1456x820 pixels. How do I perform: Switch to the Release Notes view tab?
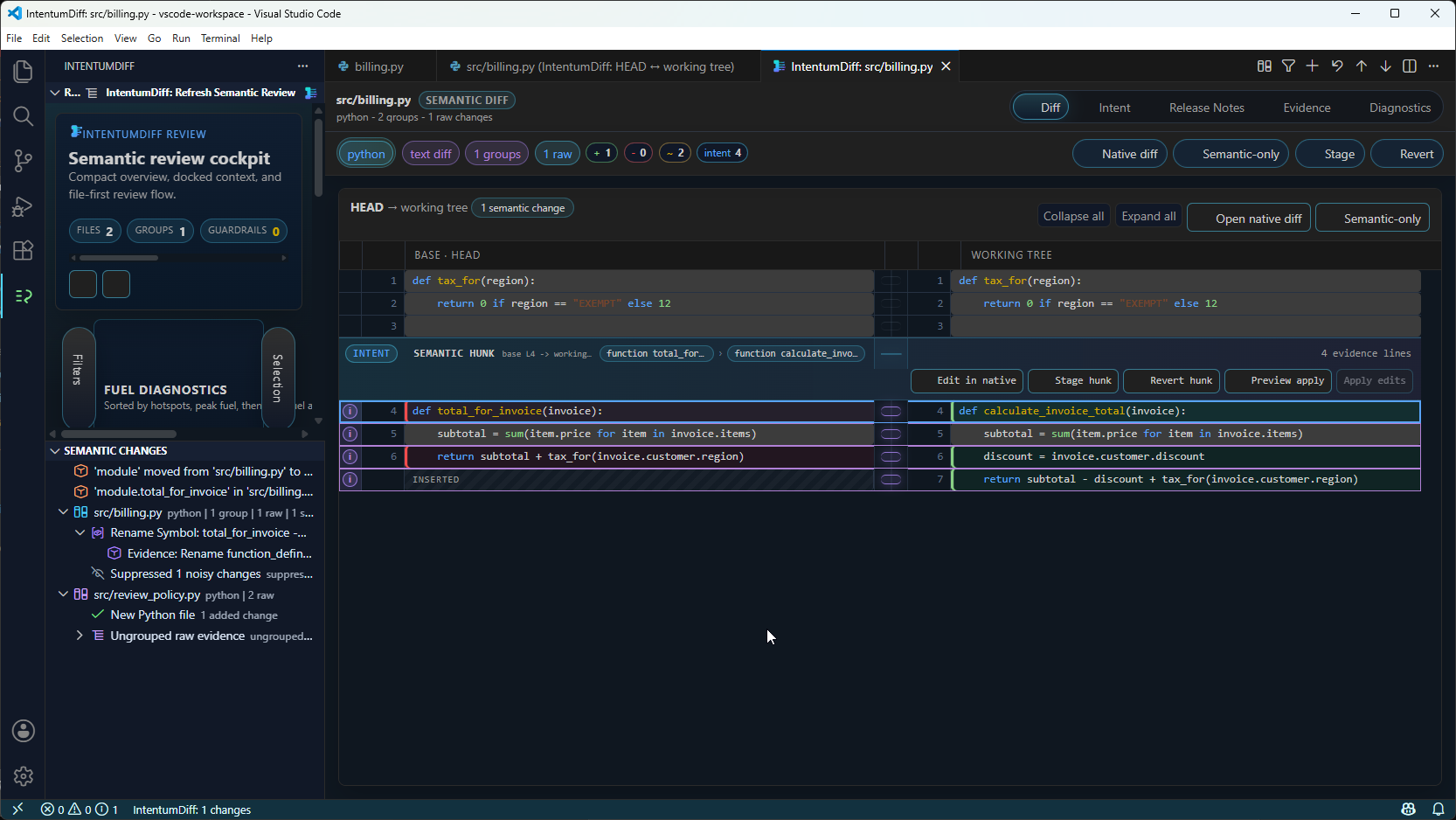pyautogui.click(x=1206, y=108)
